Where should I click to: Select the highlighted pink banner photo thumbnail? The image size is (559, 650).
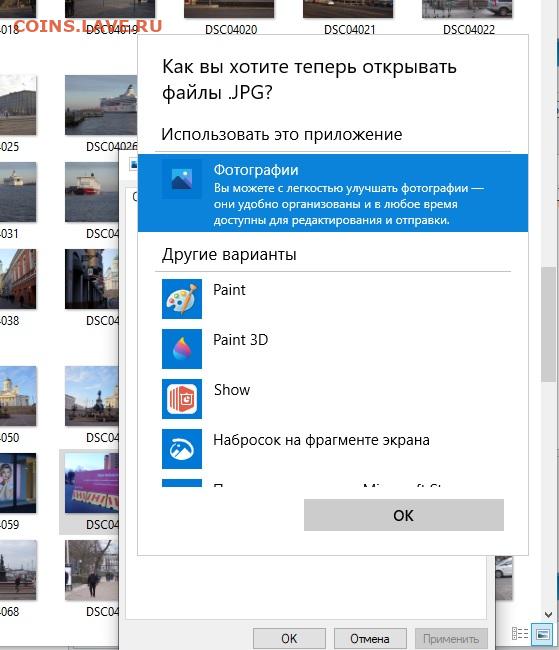click(x=91, y=483)
